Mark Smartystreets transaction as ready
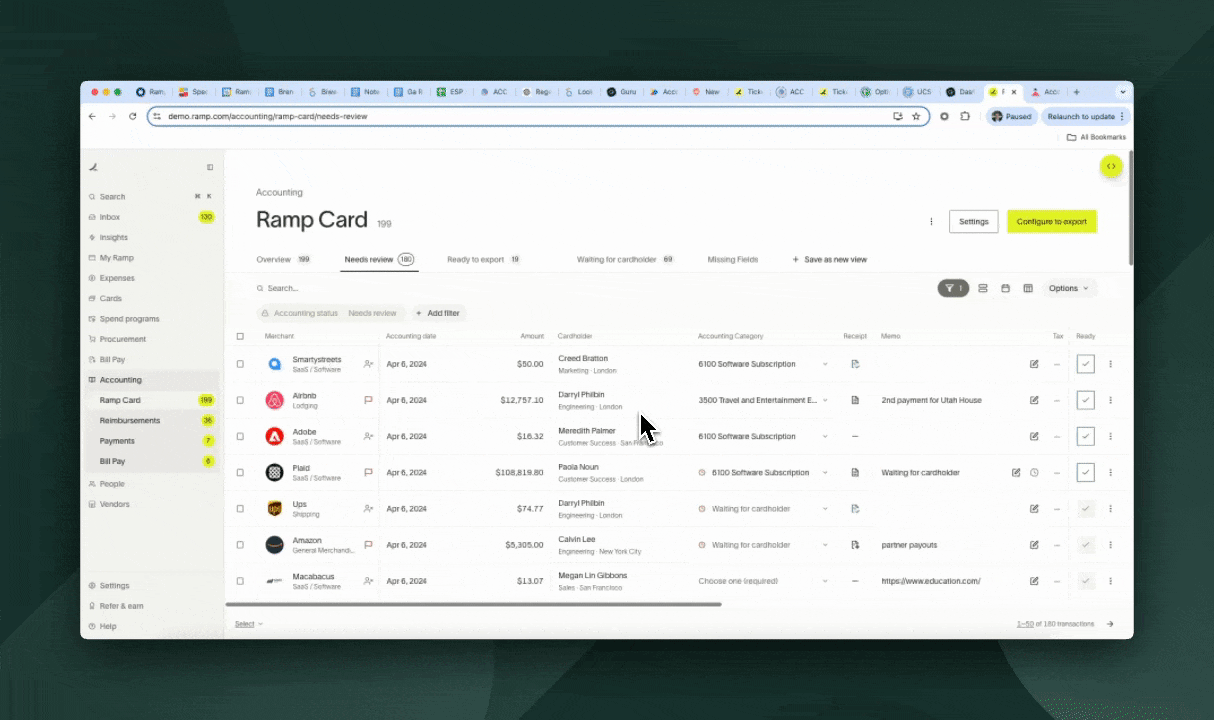1214x720 pixels. [x=1086, y=364]
